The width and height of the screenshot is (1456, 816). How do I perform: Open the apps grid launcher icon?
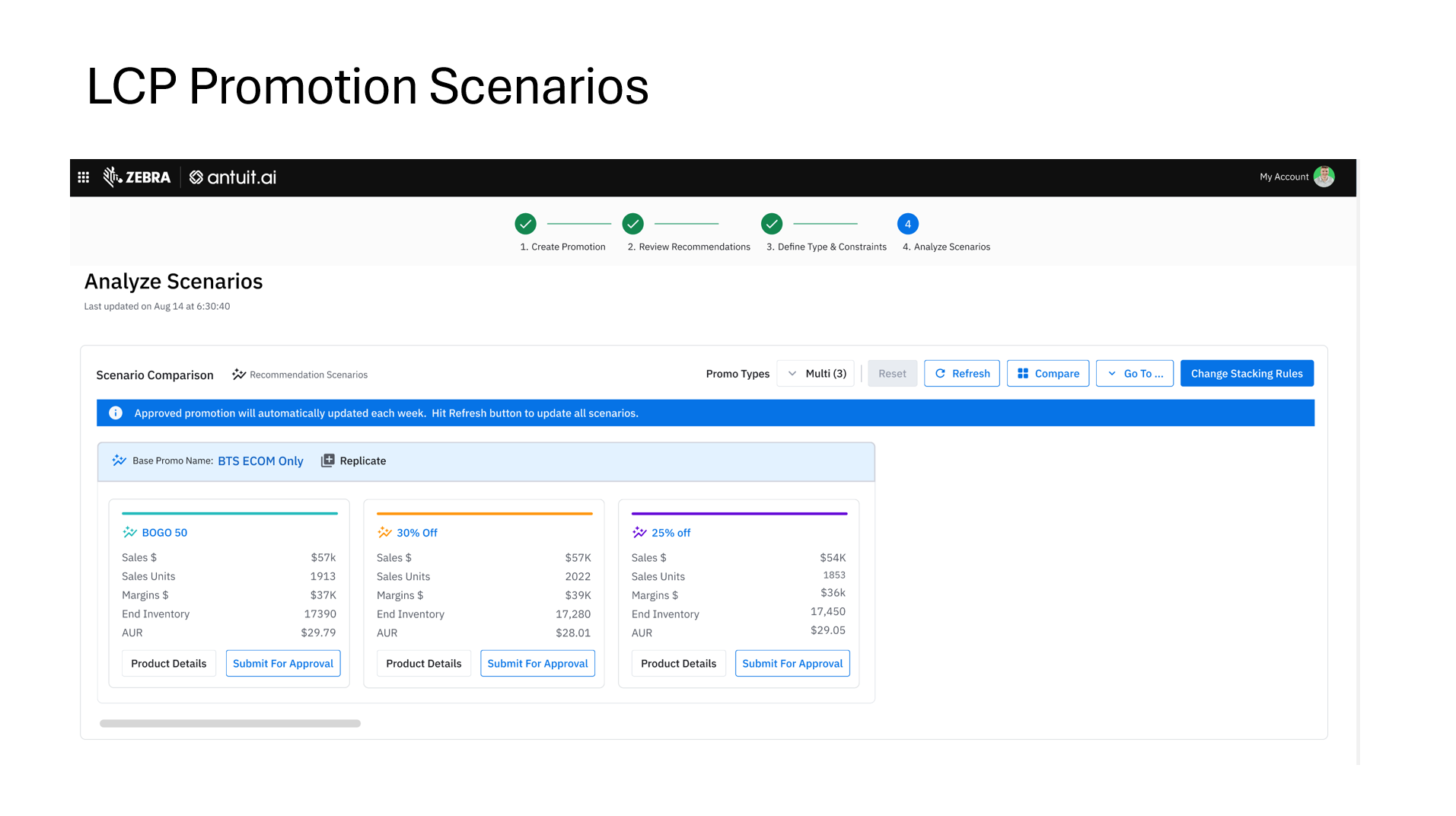pos(84,177)
